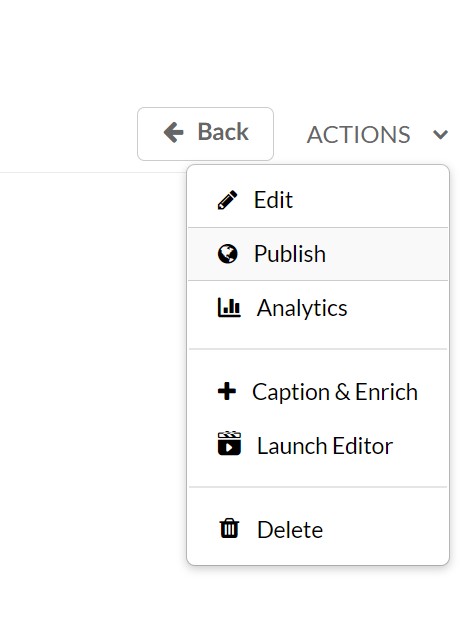Choose the Caption & Enrich option
Viewport: 460px width, 621px height.
click(x=318, y=392)
